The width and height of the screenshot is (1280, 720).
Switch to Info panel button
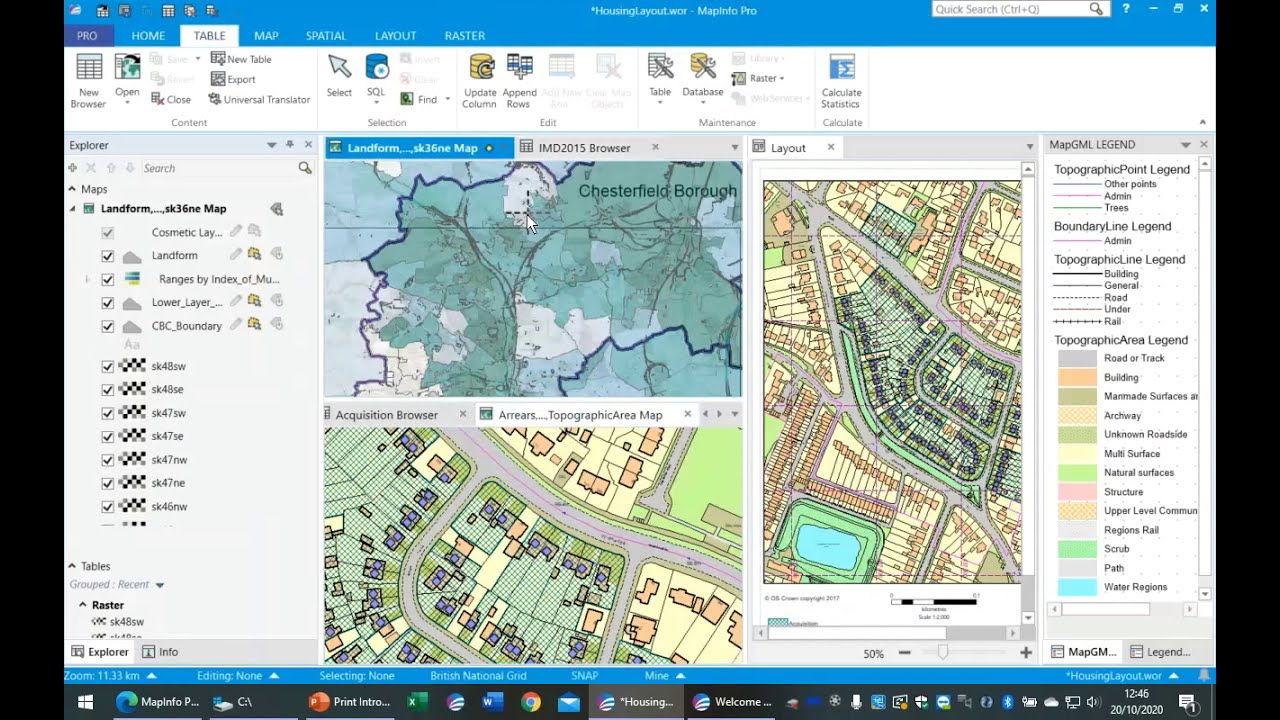click(x=160, y=652)
